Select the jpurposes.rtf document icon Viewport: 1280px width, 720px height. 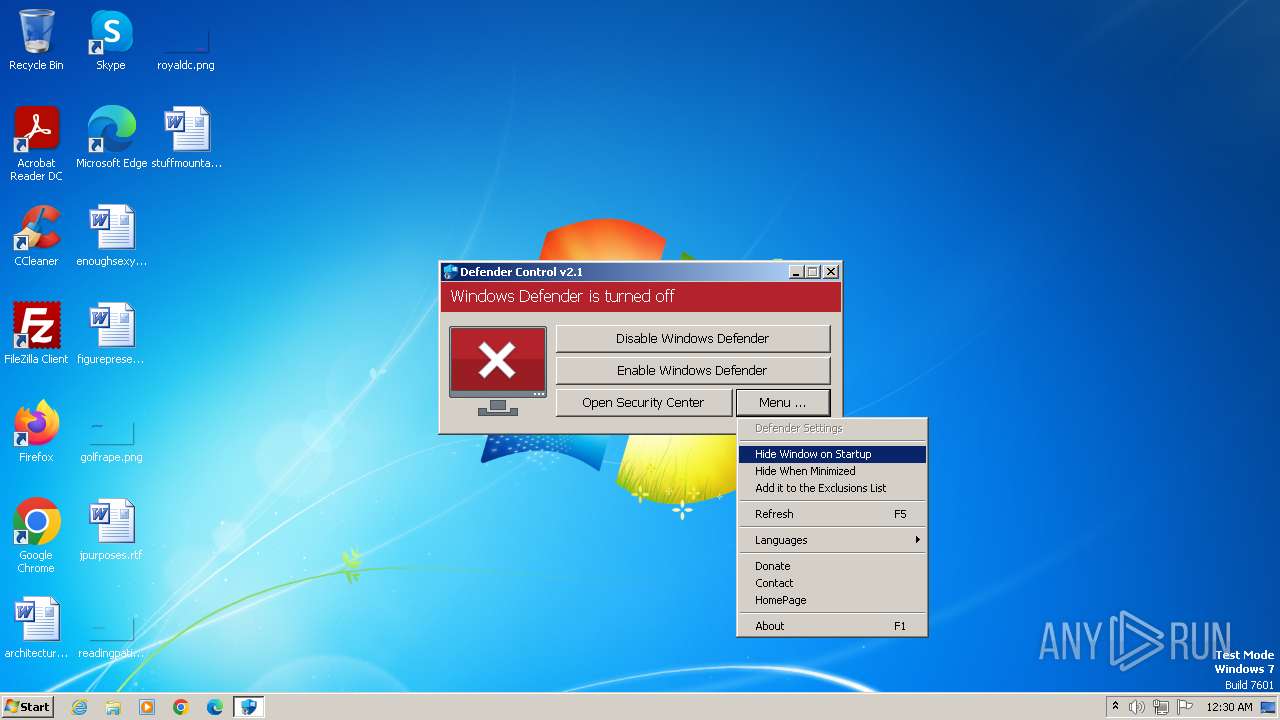(x=111, y=529)
